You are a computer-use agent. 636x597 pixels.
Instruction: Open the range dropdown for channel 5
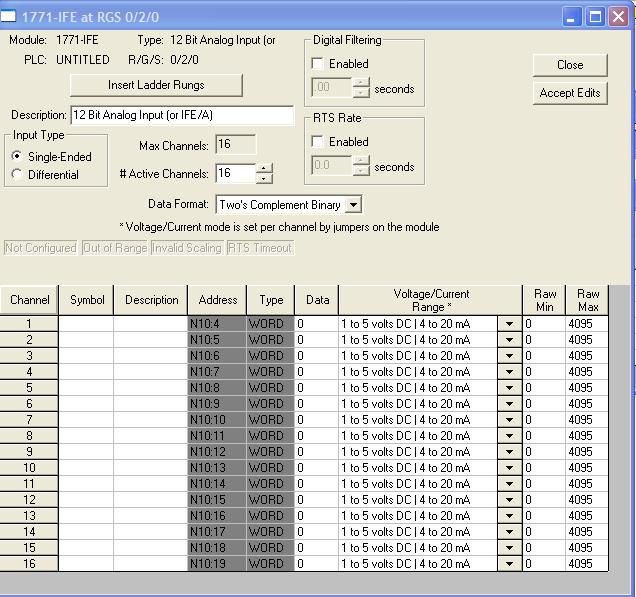coord(509,388)
